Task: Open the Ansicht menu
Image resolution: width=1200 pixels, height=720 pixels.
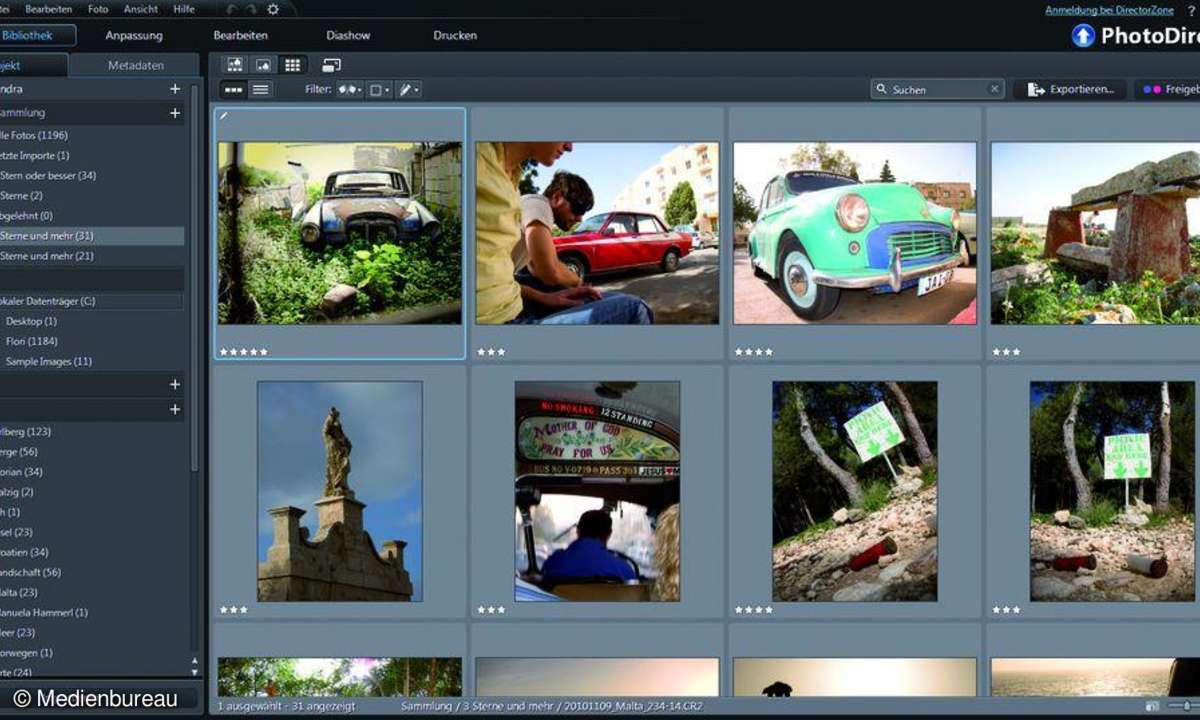Action: click(x=141, y=9)
